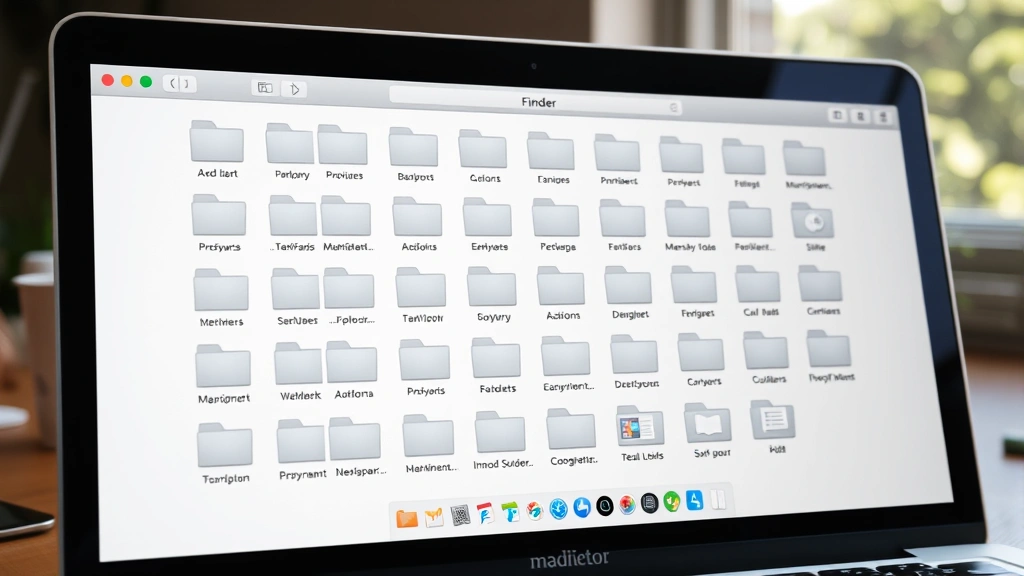This screenshot has height=576, width=1024.
Task: Switch to list view with the middle view button
Action: point(860,115)
